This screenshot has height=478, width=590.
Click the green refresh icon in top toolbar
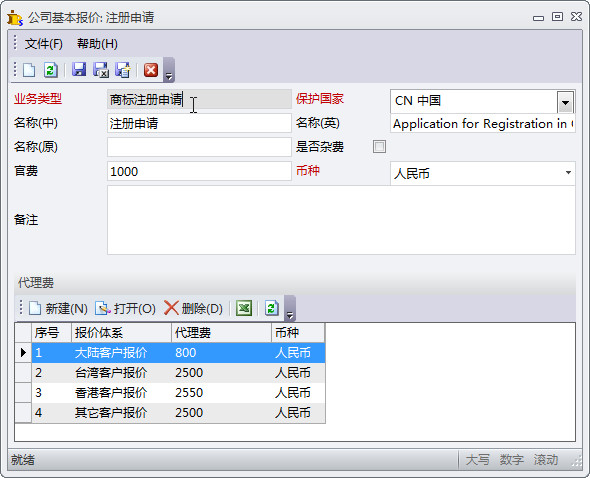click(50, 70)
